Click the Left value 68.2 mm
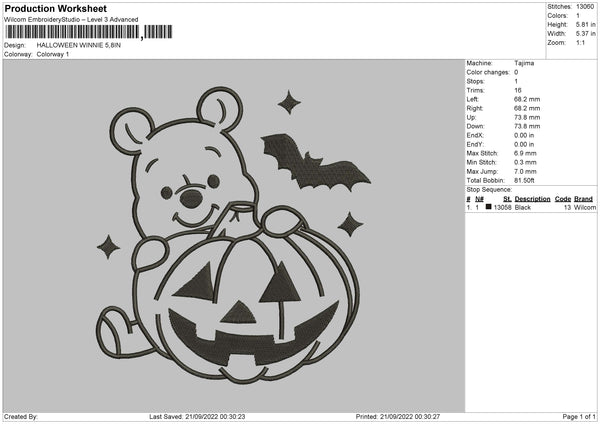The image size is (600, 424). tap(527, 99)
